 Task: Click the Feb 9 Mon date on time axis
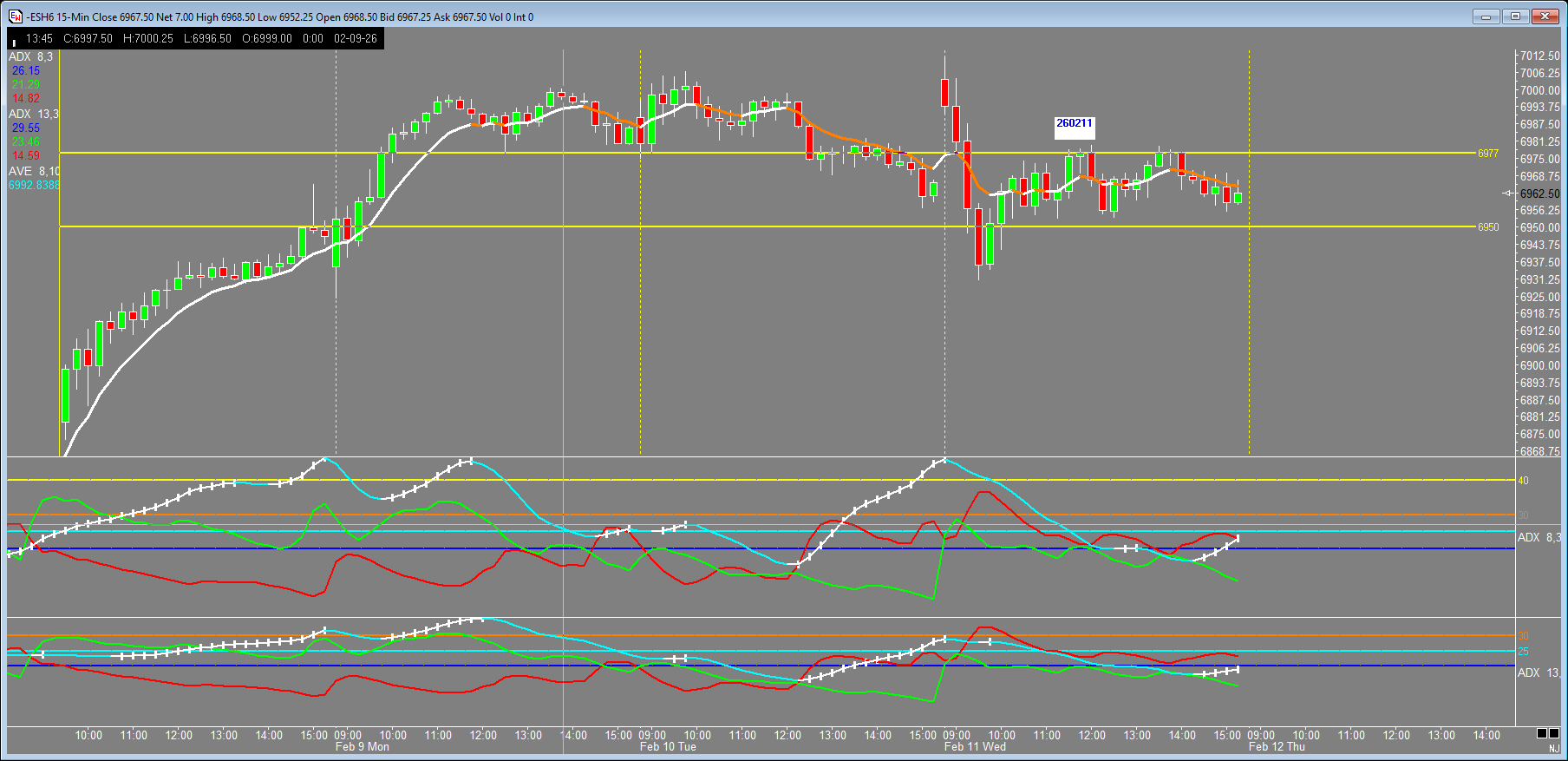[x=362, y=747]
